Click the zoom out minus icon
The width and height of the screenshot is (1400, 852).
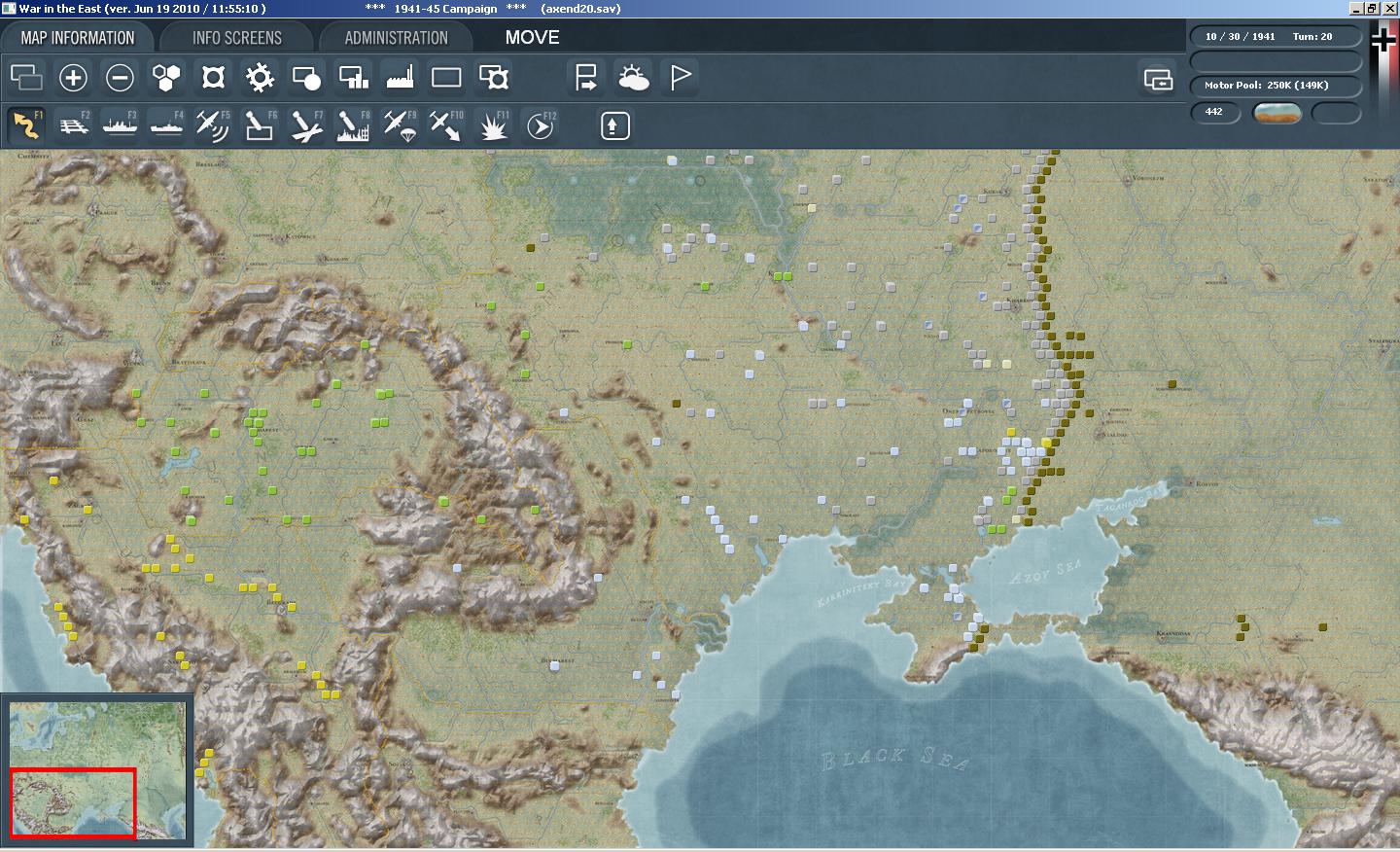tap(120, 78)
